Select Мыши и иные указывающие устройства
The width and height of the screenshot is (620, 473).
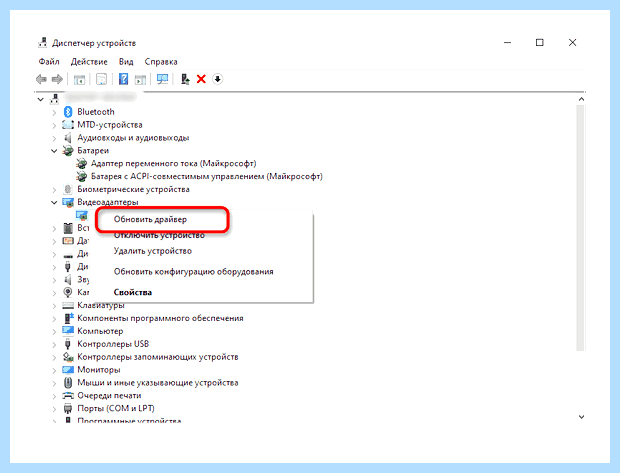tap(158, 383)
